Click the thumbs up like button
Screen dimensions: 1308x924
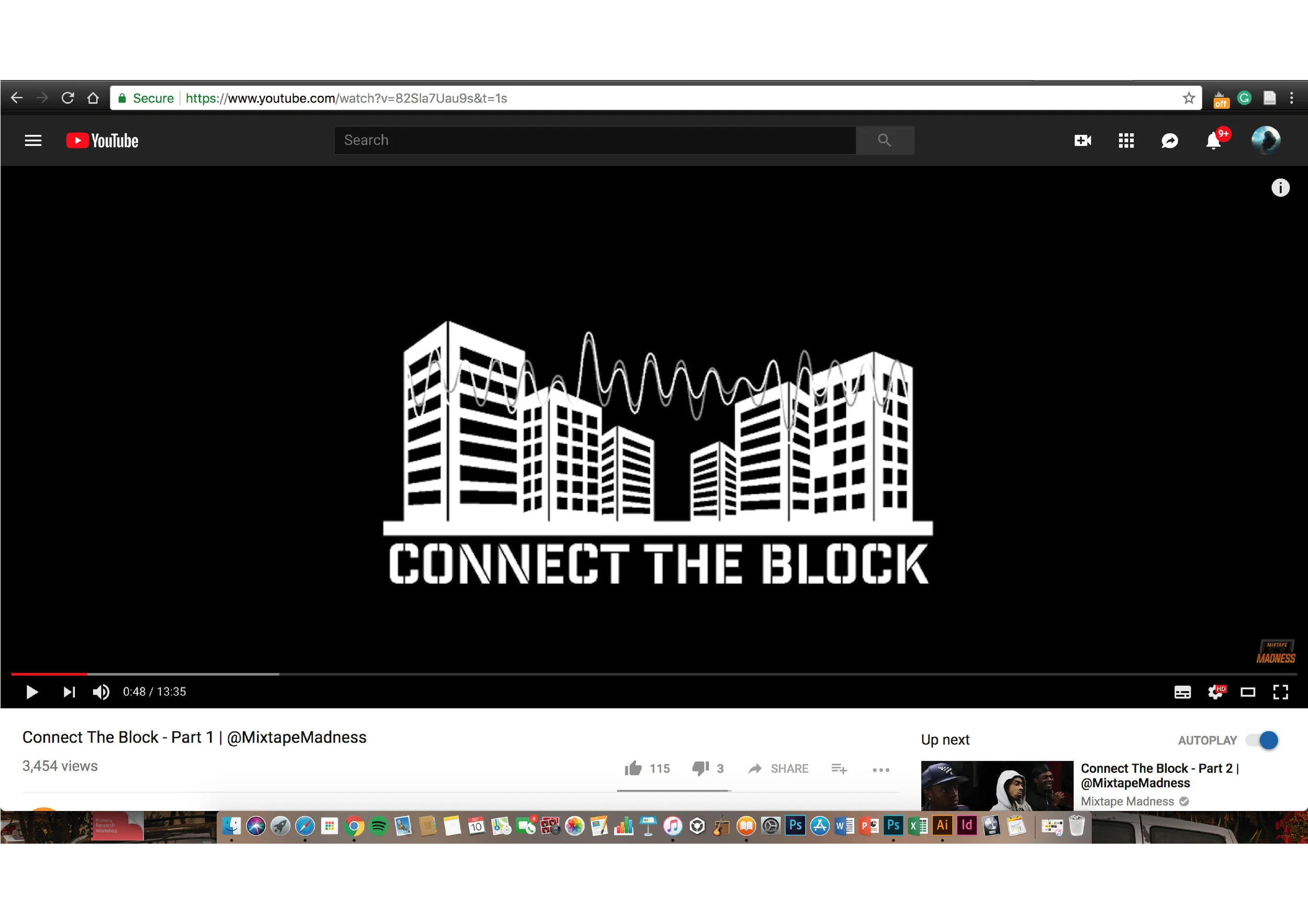pyautogui.click(x=633, y=769)
